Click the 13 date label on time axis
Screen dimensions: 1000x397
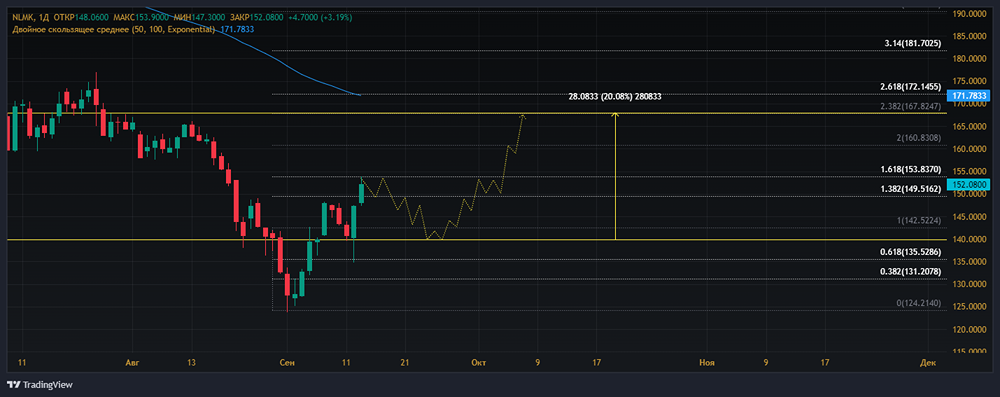click(x=192, y=363)
